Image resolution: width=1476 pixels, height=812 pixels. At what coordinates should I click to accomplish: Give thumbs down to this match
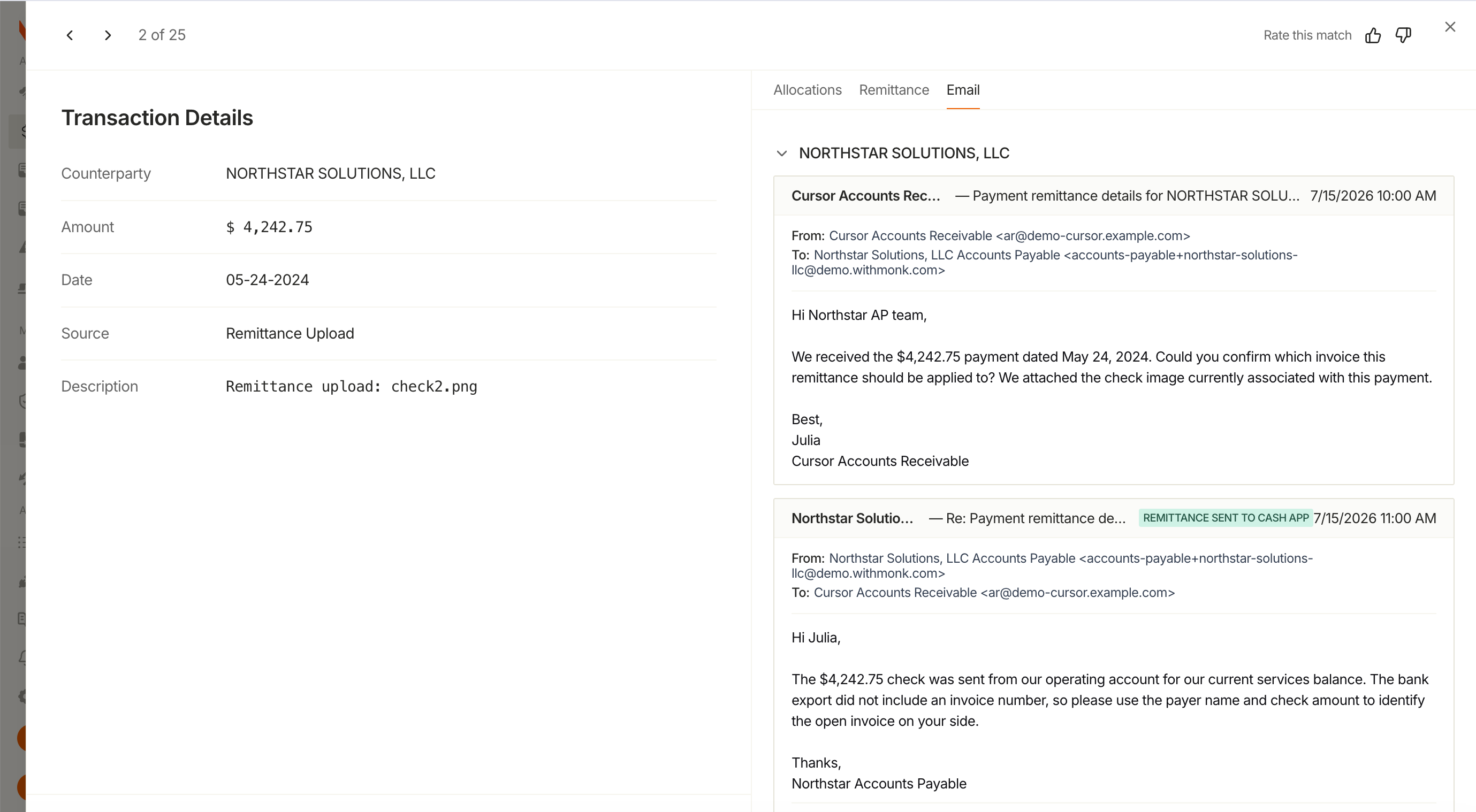point(1403,35)
